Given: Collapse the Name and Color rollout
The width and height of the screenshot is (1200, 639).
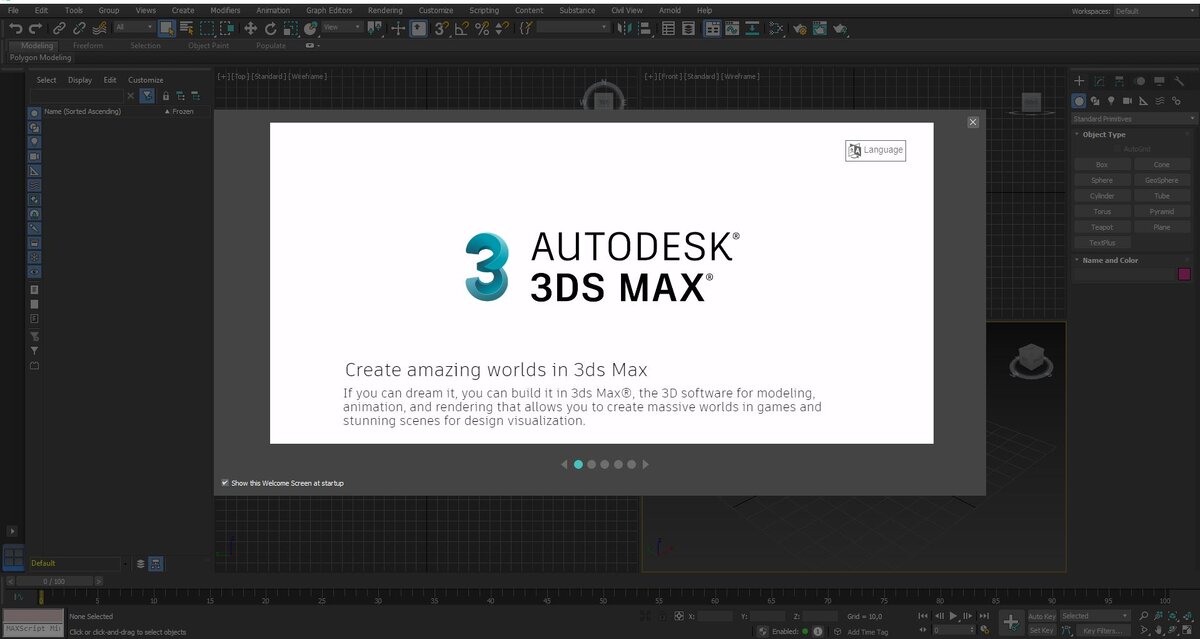Looking at the screenshot, I should [1109, 260].
